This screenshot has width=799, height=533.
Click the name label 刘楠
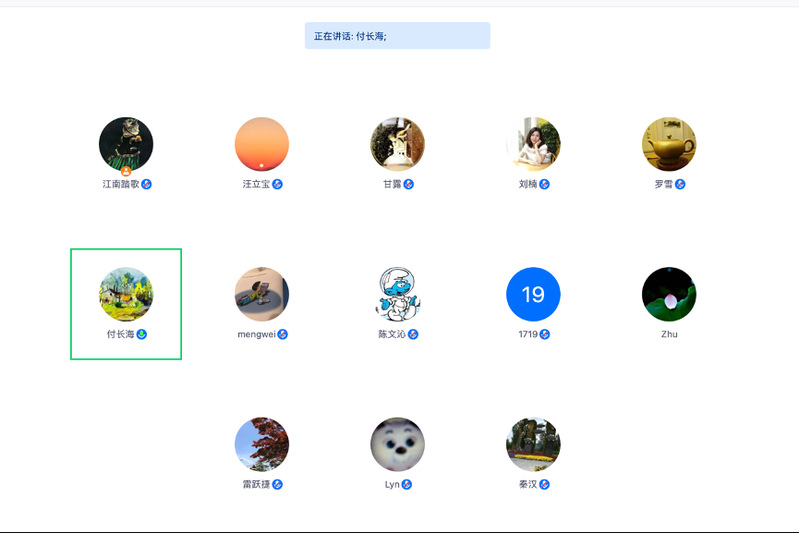528,184
